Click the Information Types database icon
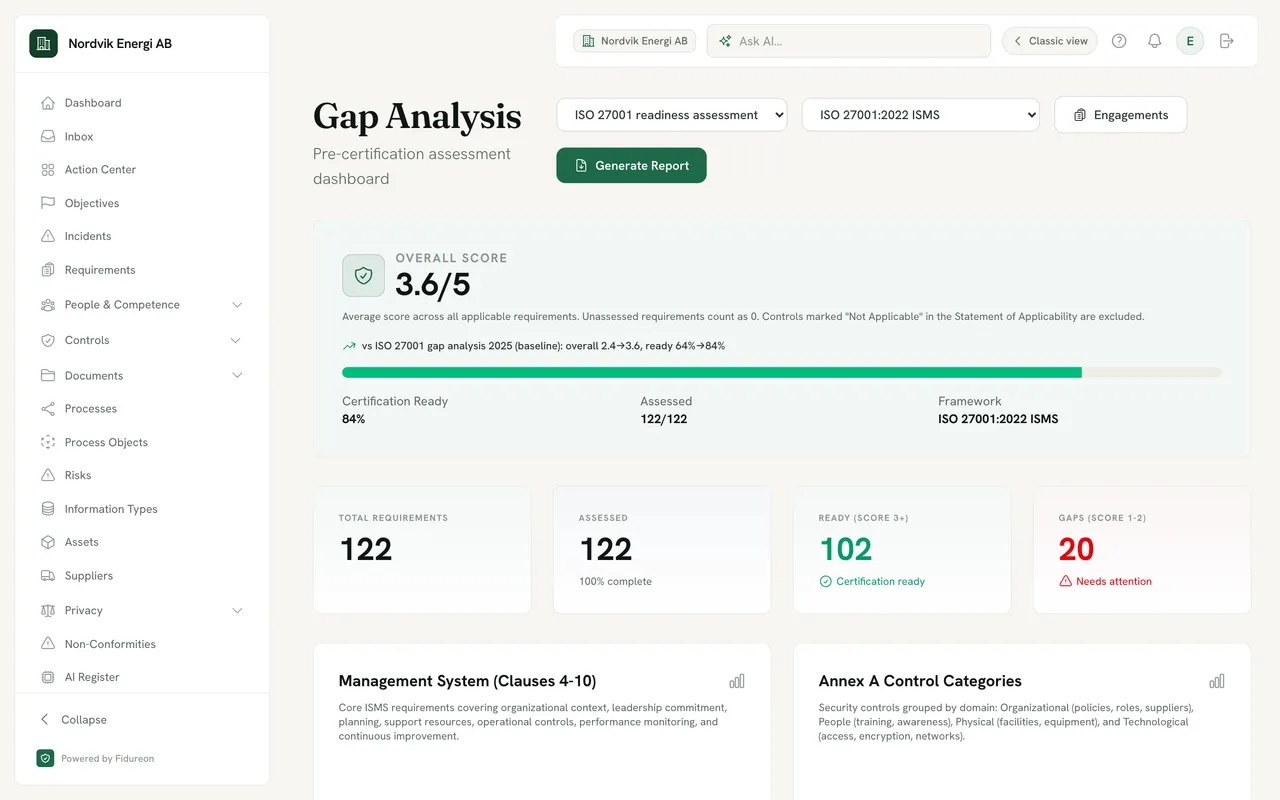Viewport: 1280px width, 800px height. pyautogui.click(x=48, y=509)
